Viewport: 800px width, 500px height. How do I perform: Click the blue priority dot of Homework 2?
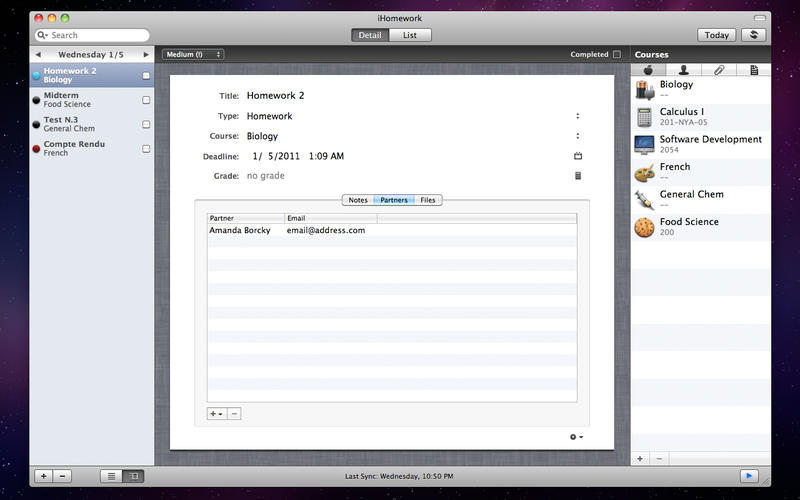tap(36, 76)
